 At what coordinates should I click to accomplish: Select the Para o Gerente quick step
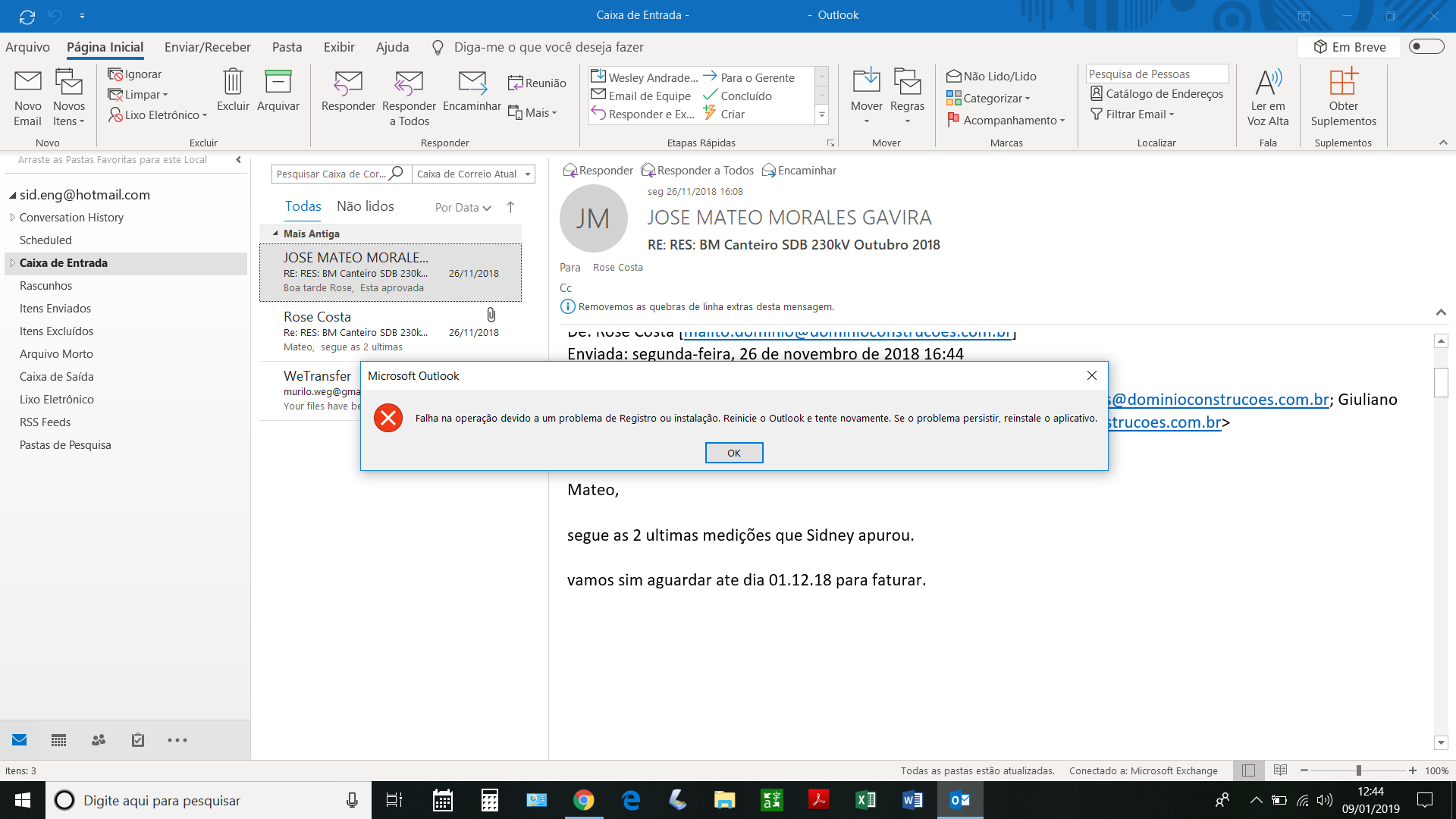749,77
